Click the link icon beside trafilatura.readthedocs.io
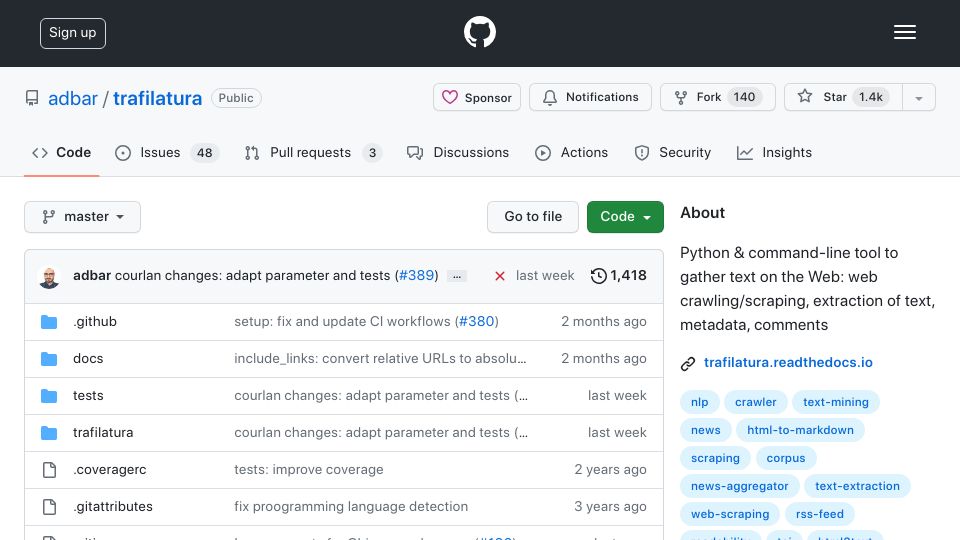The image size is (960, 540). (x=688, y=364)
